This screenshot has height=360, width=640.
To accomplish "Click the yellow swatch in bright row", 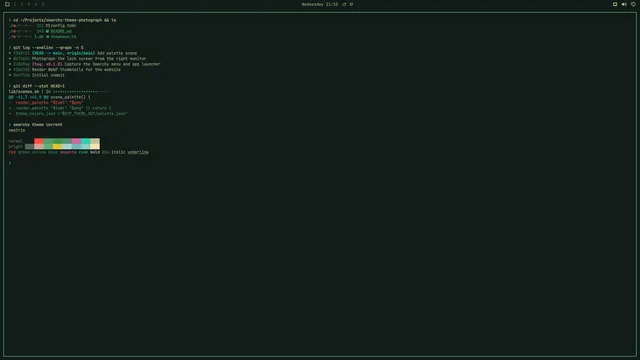I will tap(58, 147).
